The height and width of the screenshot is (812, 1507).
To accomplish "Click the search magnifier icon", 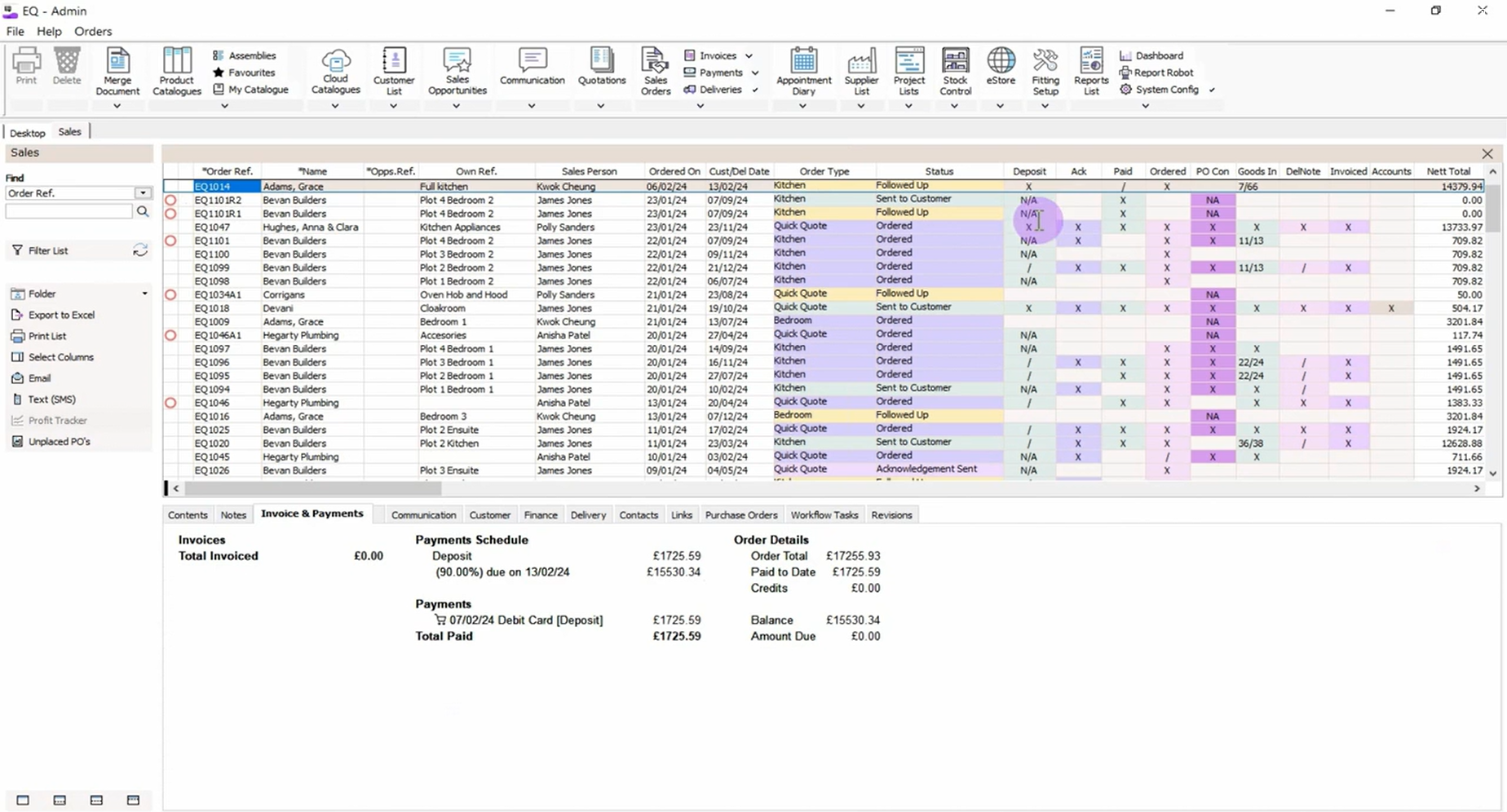I will pos(143,211).
